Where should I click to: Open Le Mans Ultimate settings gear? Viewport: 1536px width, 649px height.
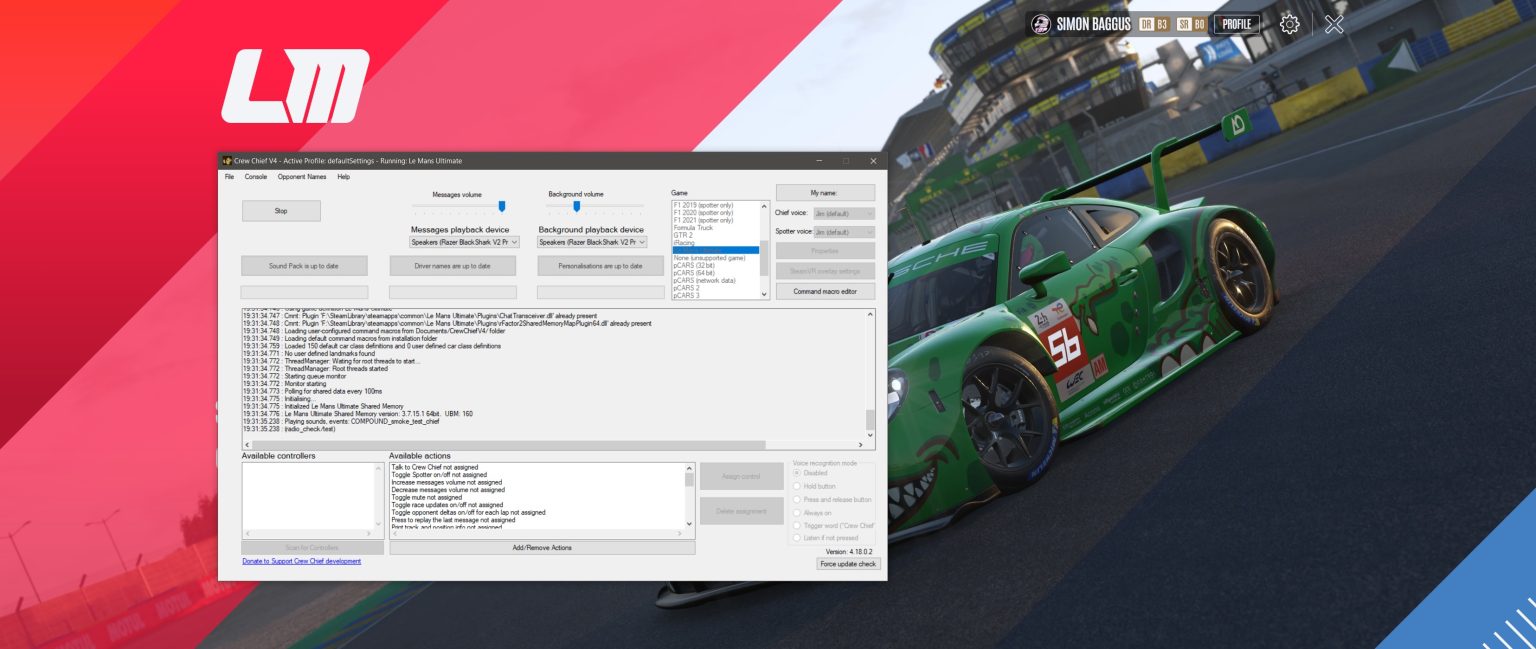tap(1289, 24)
